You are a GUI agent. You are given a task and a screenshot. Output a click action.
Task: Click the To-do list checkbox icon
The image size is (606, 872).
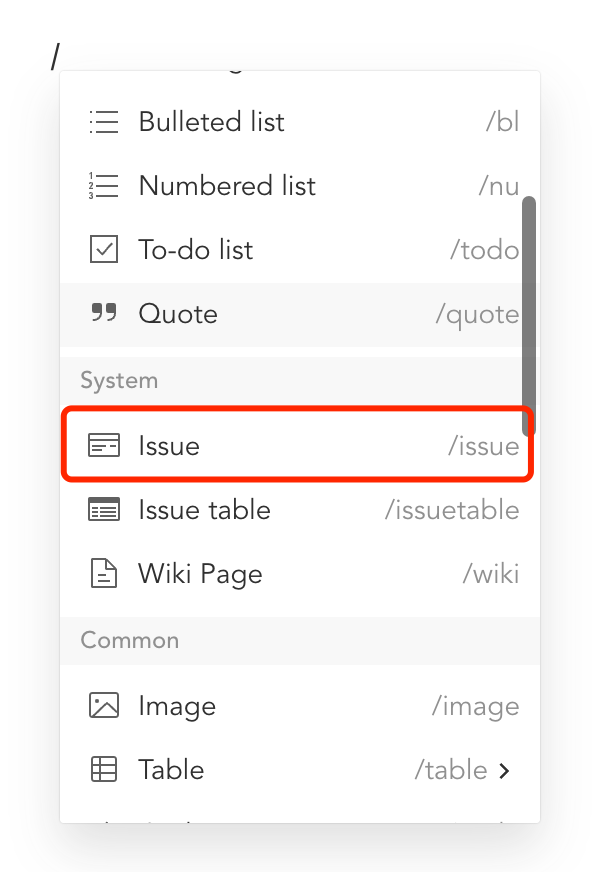104,249
